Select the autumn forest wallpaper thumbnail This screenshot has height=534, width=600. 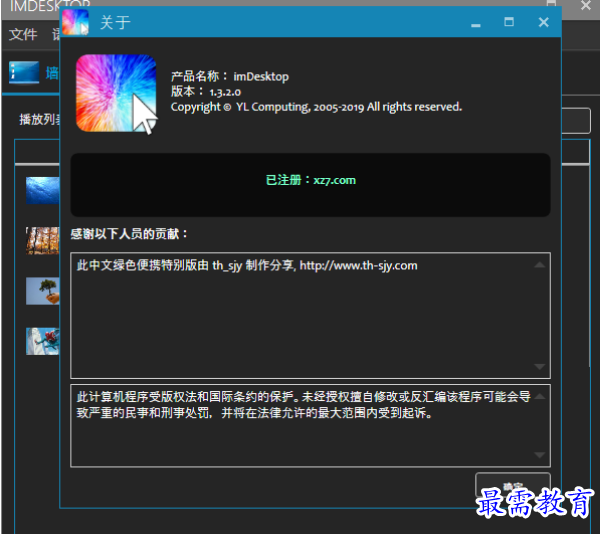point(43,241)
